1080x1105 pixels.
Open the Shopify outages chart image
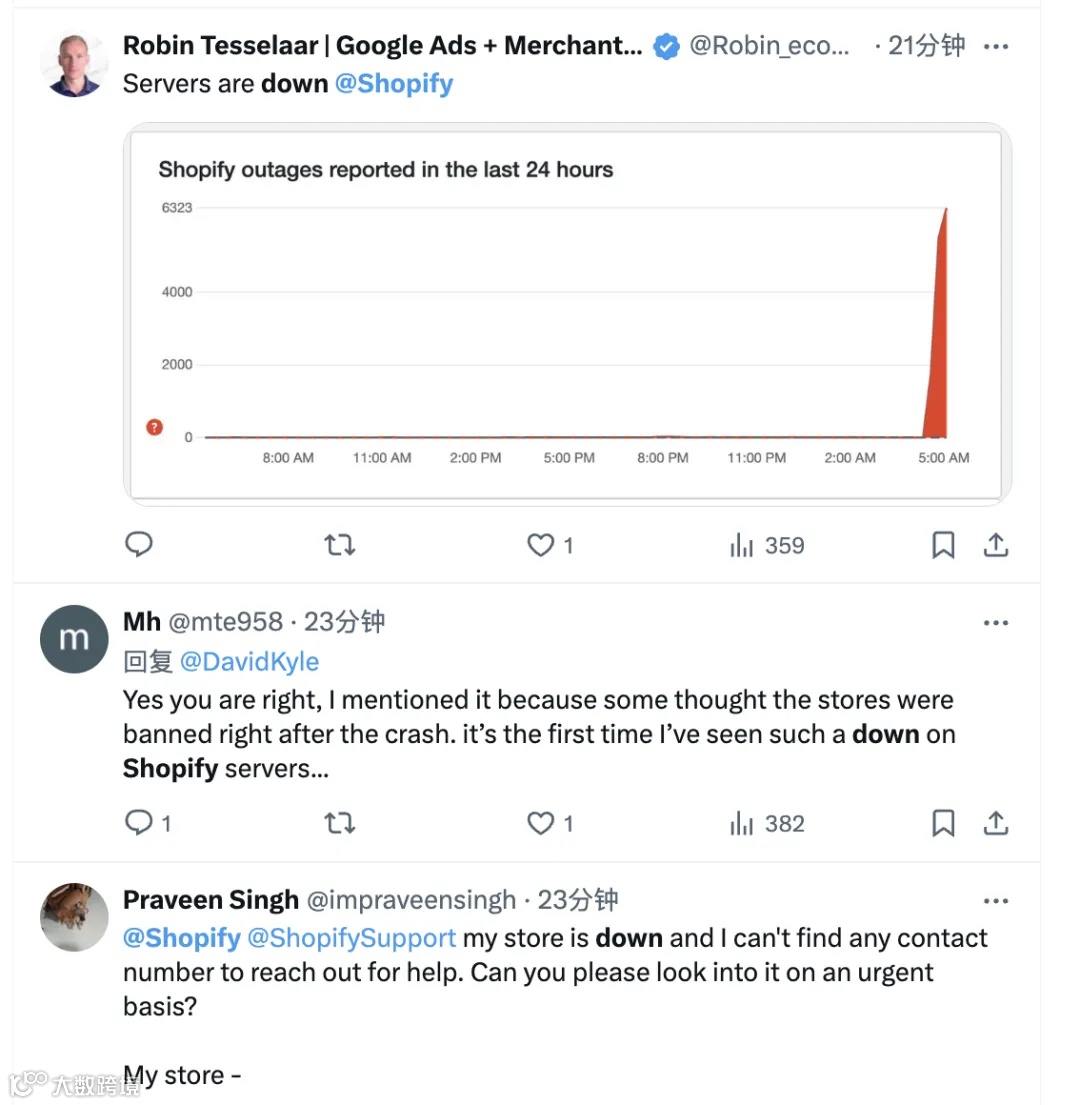pos(567,314)
